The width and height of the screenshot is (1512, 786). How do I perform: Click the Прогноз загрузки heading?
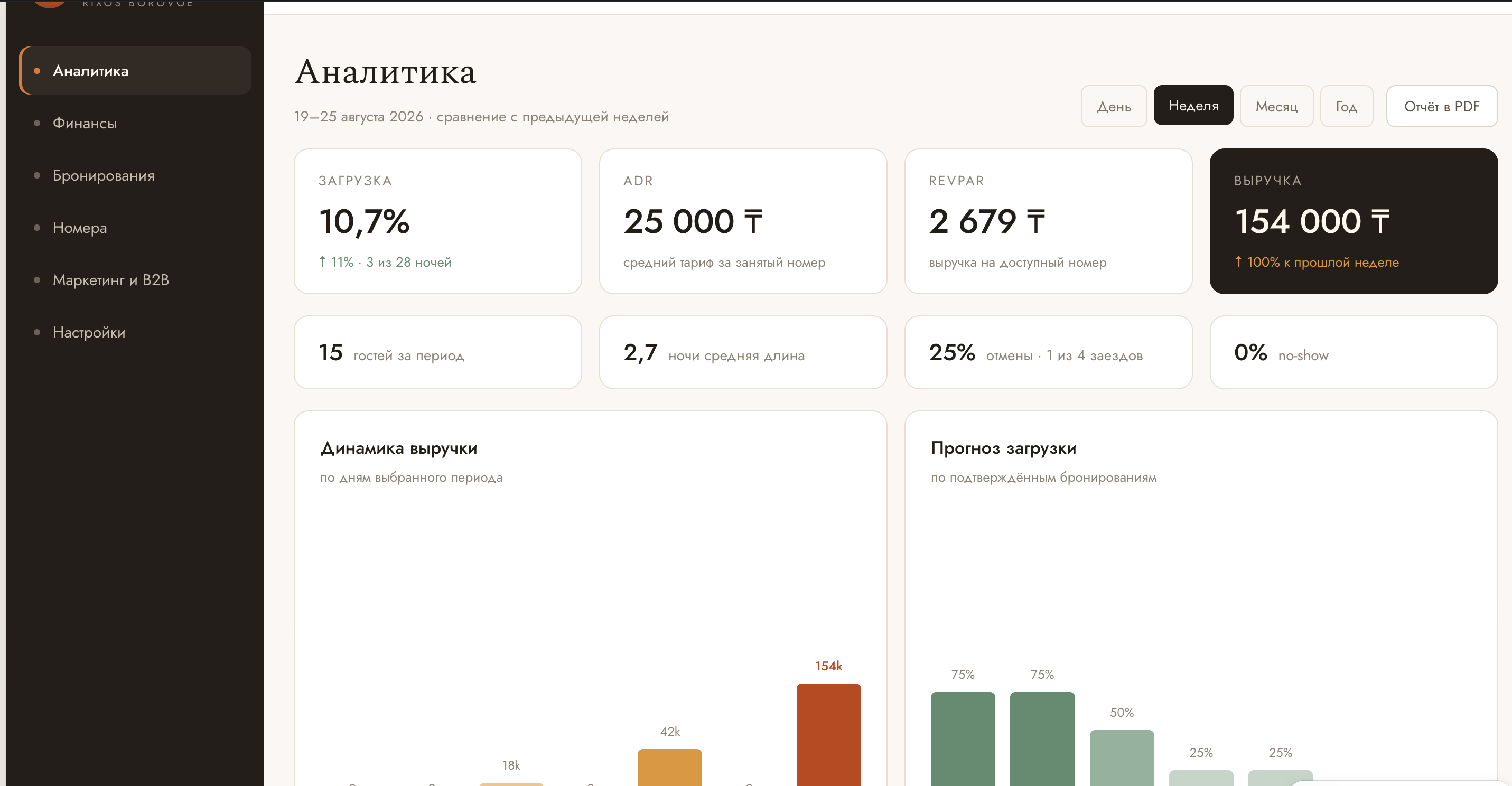point(1003,448)
